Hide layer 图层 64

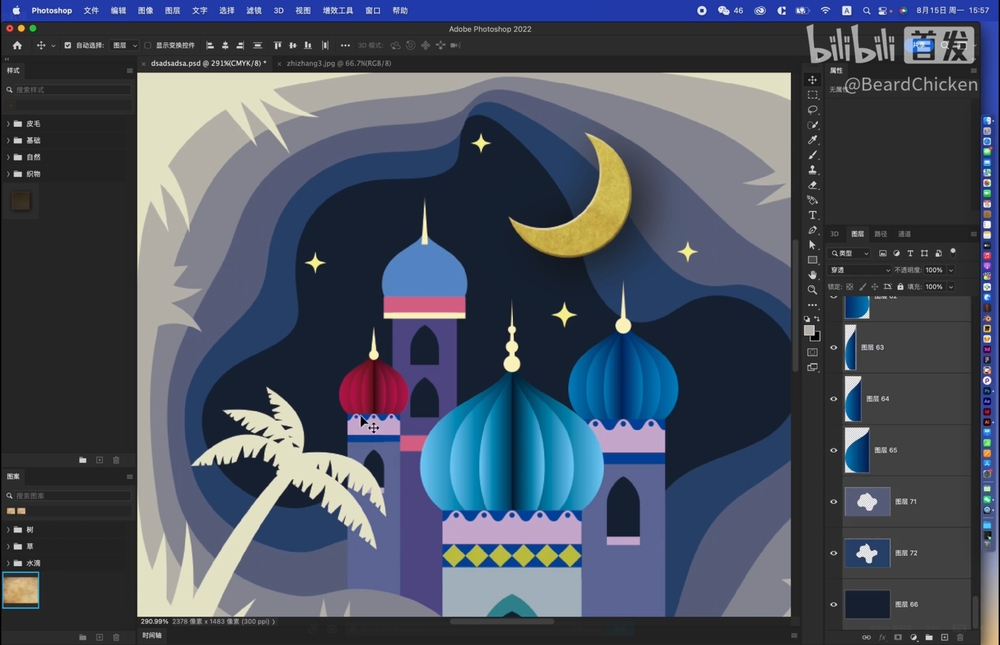click(x=834, y=399)
